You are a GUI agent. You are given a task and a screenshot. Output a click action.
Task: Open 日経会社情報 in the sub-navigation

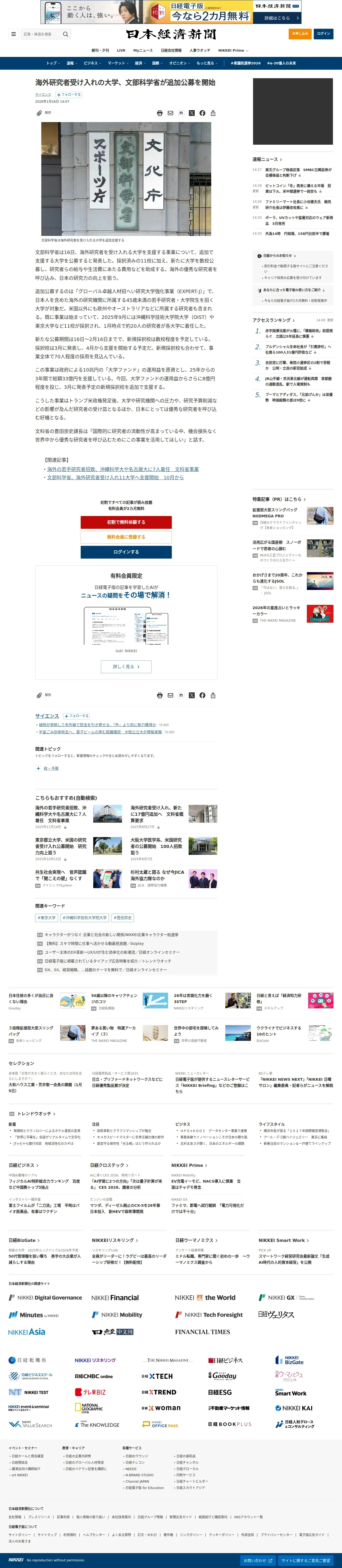click(171, 51)
